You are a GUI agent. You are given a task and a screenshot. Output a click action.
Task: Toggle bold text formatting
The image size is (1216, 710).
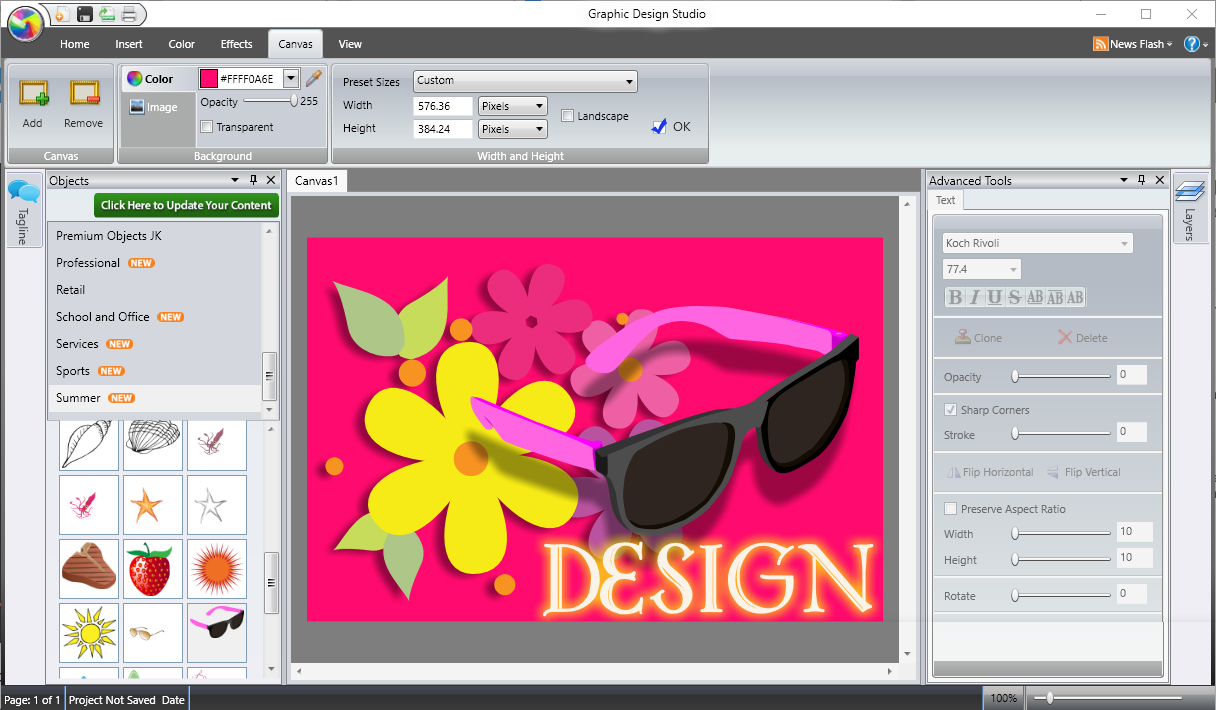point(955,297)
